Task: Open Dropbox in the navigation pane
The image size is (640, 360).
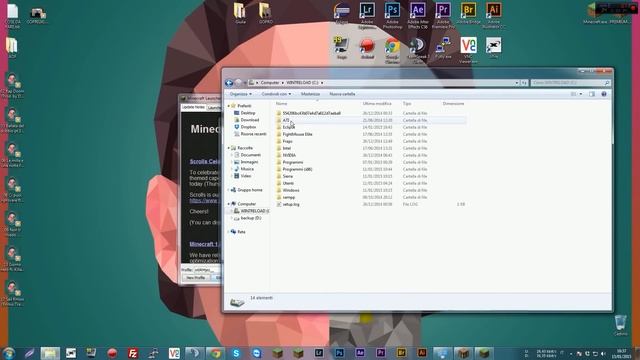Action: click(x=248, y=127)
